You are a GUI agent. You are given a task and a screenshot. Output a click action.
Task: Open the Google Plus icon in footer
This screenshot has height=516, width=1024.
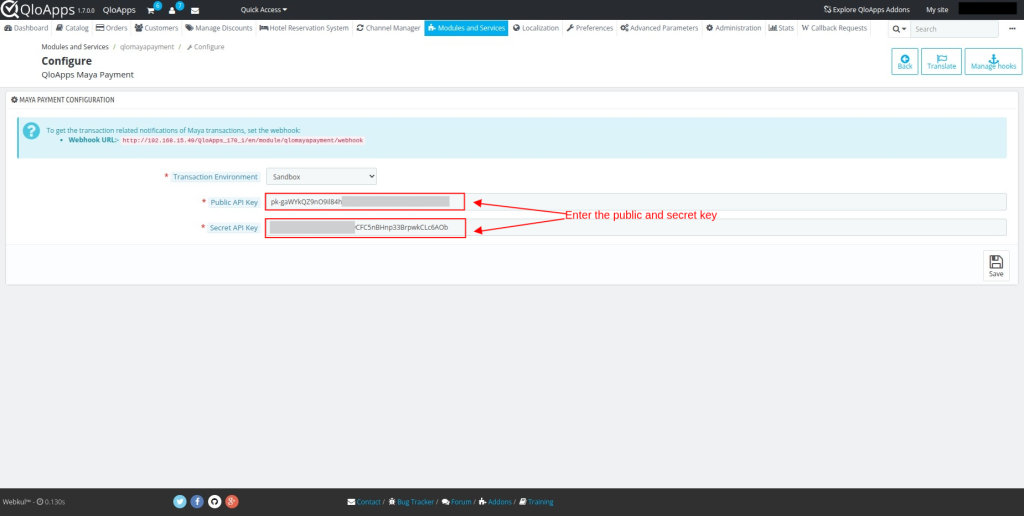tap(231, 501)
